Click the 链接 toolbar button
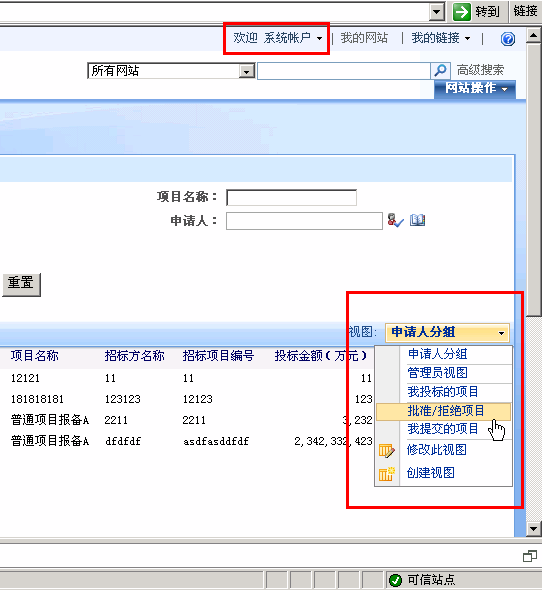The image size is (542, 590). [525, 11]
